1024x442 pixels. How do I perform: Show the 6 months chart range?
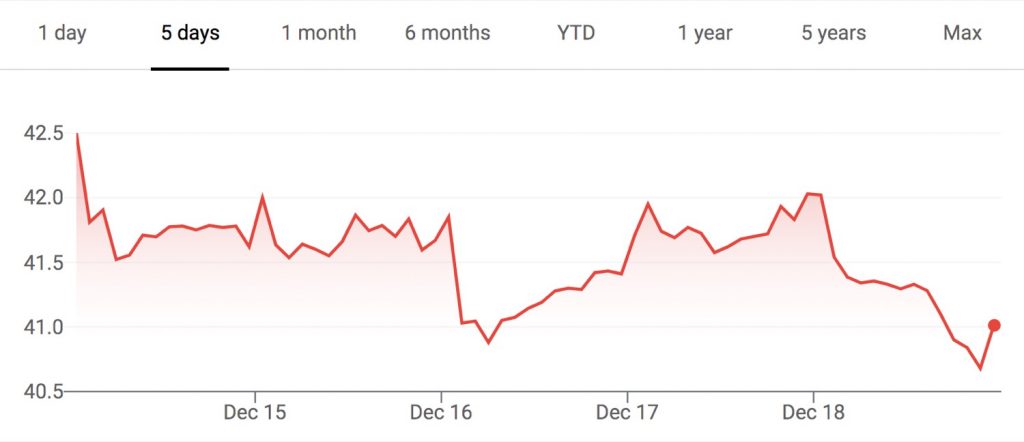tap(447, 33)
